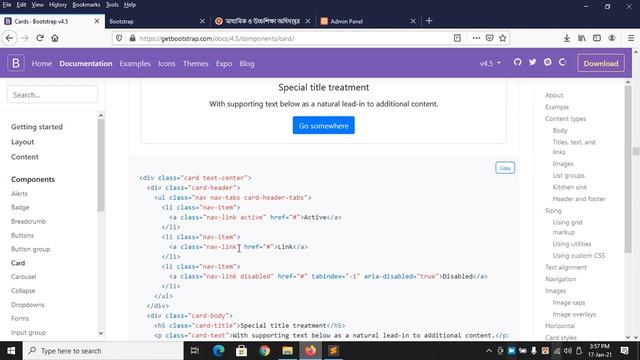Open tracking protection shield icon

(119, 38)
